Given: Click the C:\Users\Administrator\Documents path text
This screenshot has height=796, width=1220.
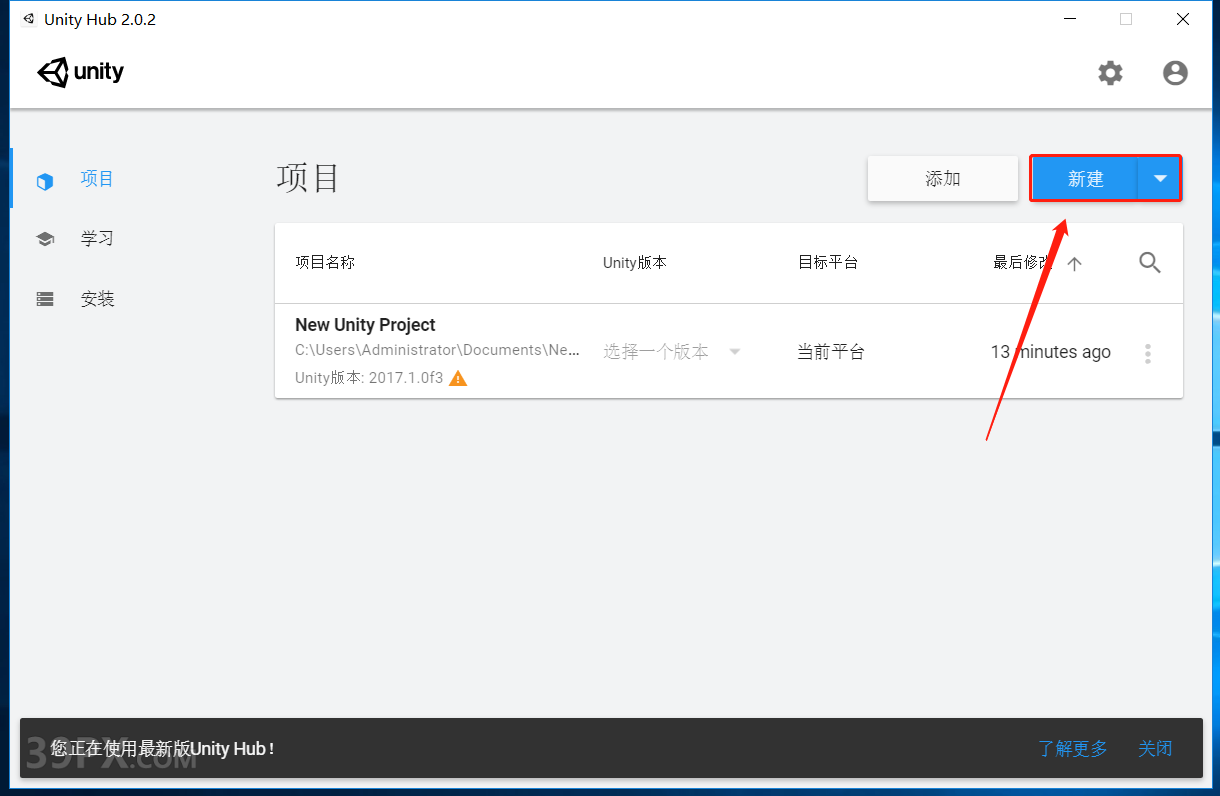Looking at the screenshot, I should pyautogui.click(x=437, y=350).
